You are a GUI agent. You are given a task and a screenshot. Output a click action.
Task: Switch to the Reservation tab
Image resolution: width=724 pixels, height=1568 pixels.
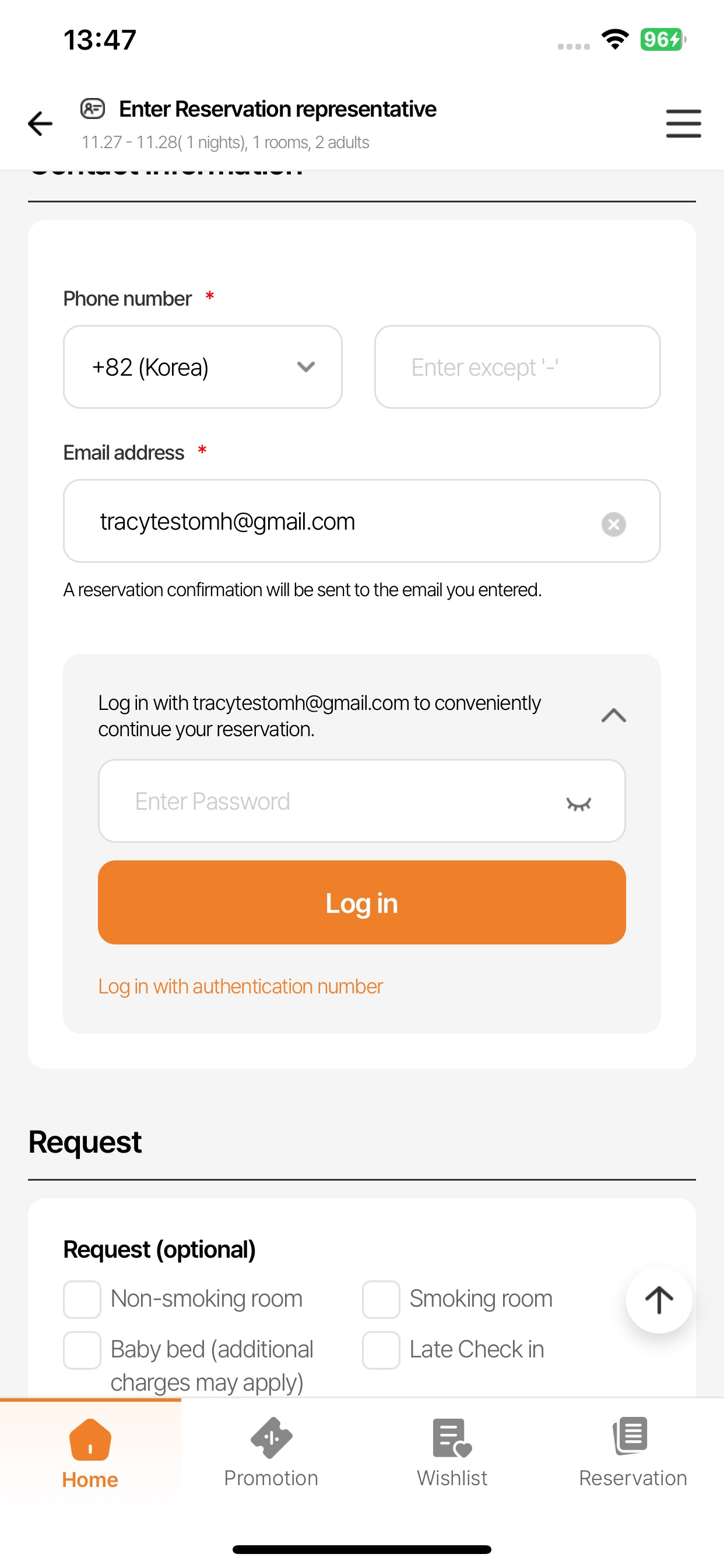point(632,1454)
